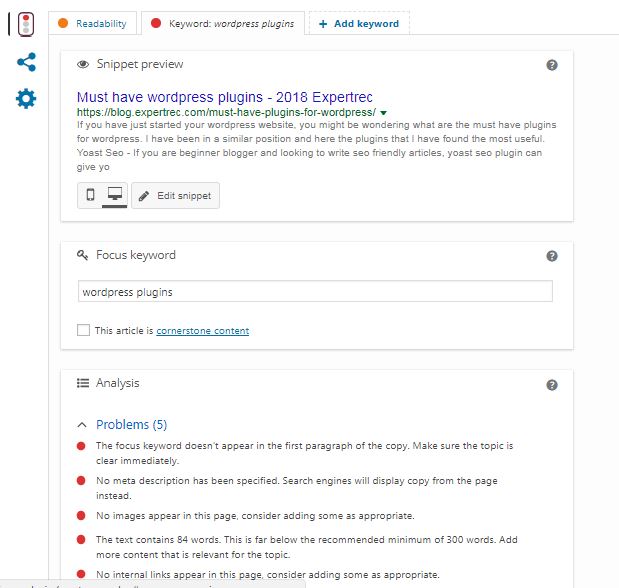Screen dimensions: 619x588
Task: Click the red bullet for first paragraph problem
Action: click(81, 446)
